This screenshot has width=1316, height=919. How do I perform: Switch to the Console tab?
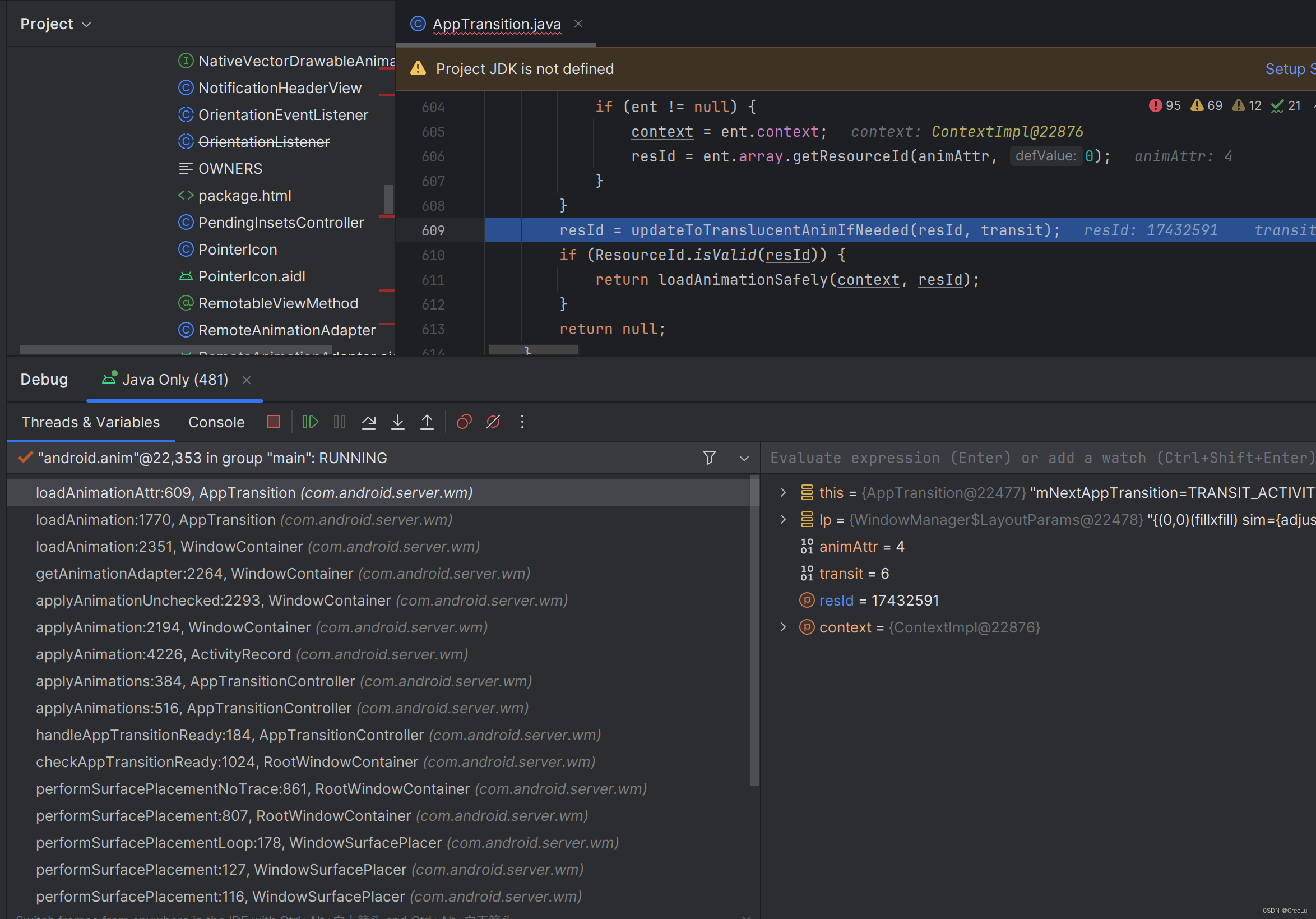coord(217,421)
